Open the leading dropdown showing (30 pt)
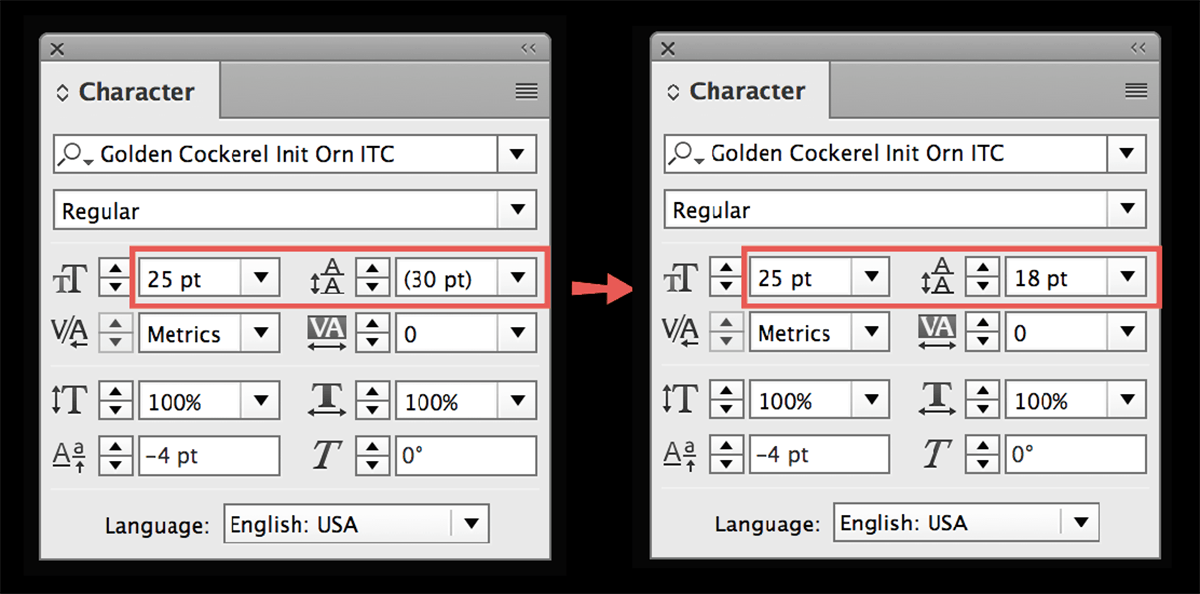 click(x=517, y=278)
